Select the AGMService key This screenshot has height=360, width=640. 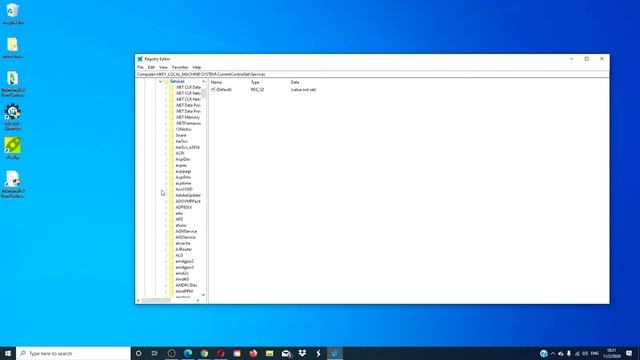[186, 231]
